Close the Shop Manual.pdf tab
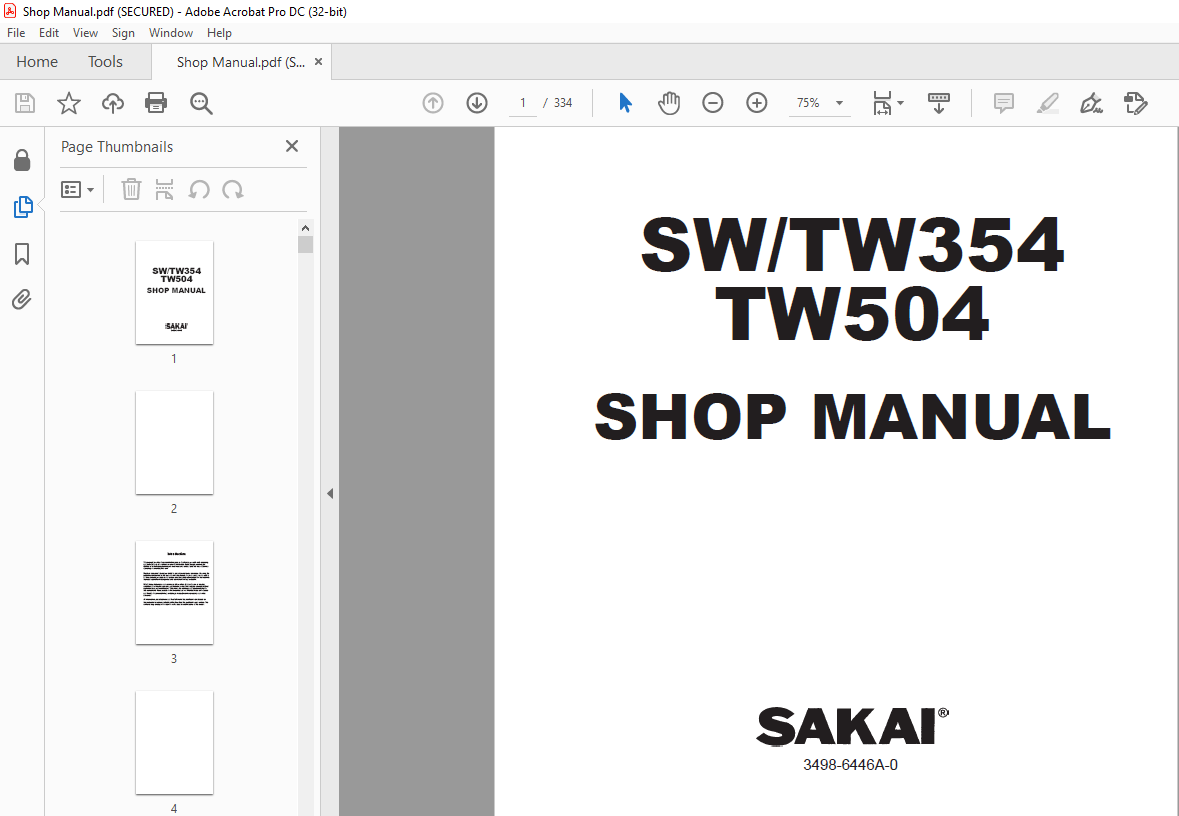Screen dimensions: 1179x816 pyautogui.click(x=318, y=62)
